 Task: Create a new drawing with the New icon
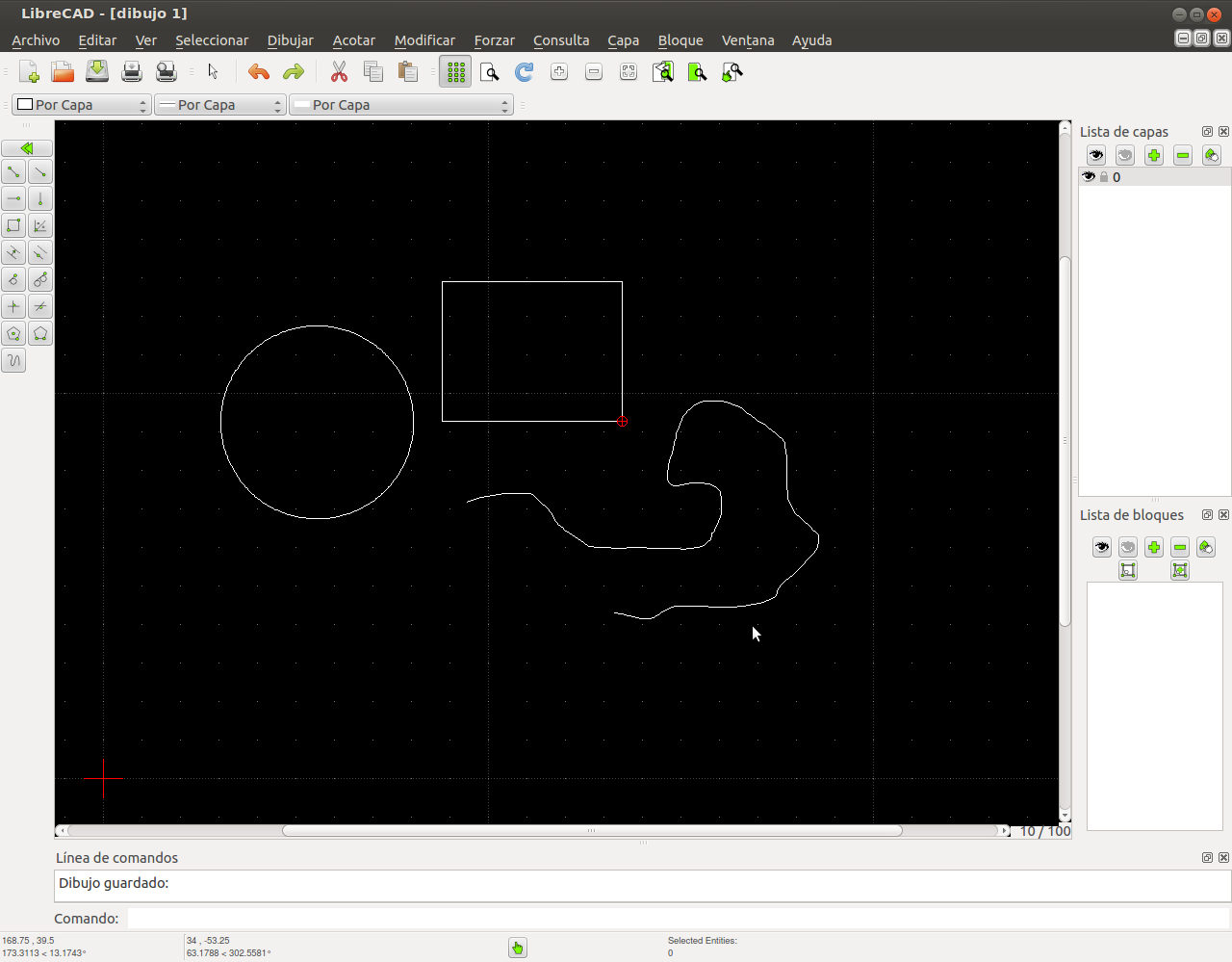click(x=29, y=72)
